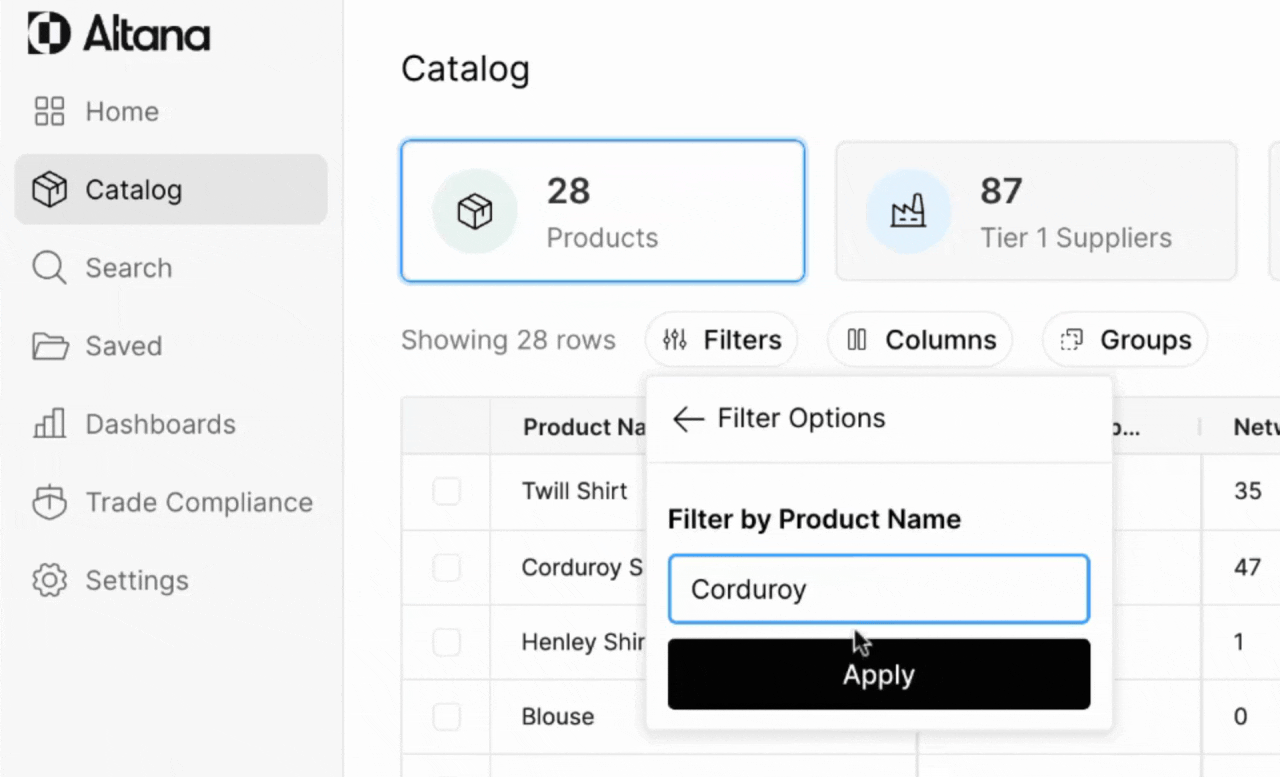Click the Search magnifier icon
This screenshot has height=777, width=1280.
click(x=49, y=268)
